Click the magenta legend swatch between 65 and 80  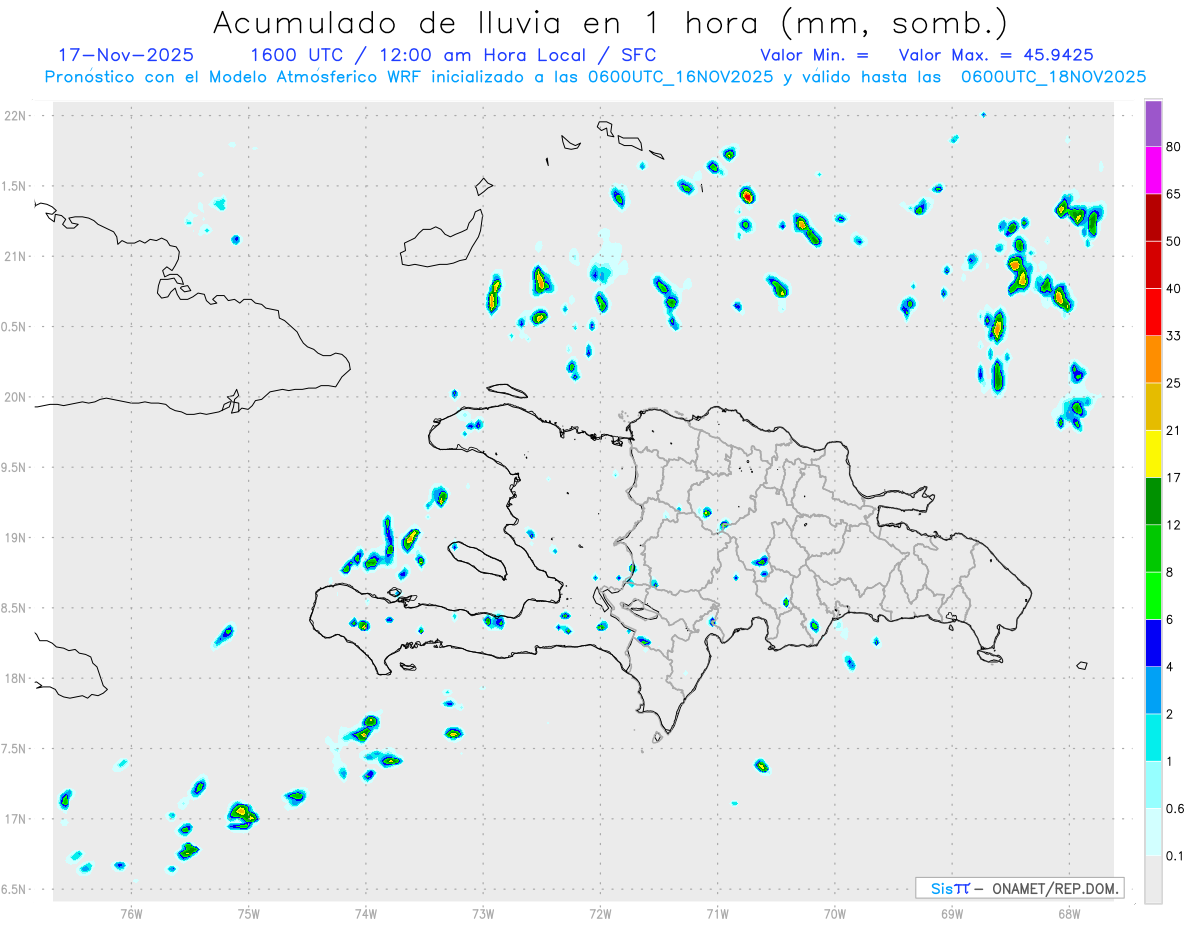(1153, 171)
